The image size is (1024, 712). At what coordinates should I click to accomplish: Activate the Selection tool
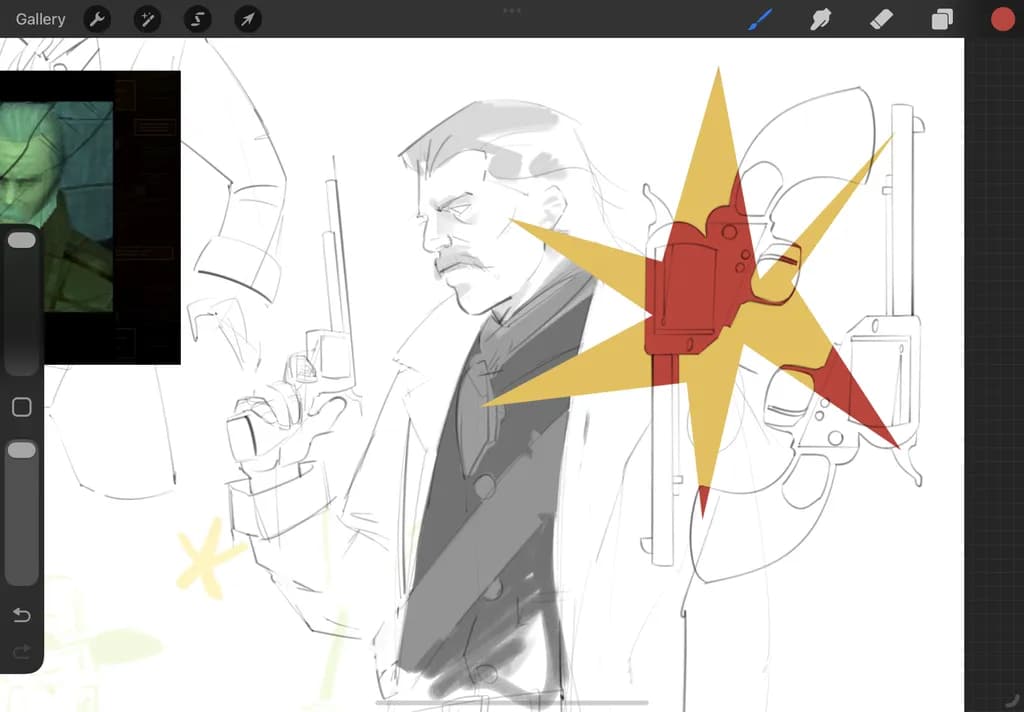pos(197,20)
